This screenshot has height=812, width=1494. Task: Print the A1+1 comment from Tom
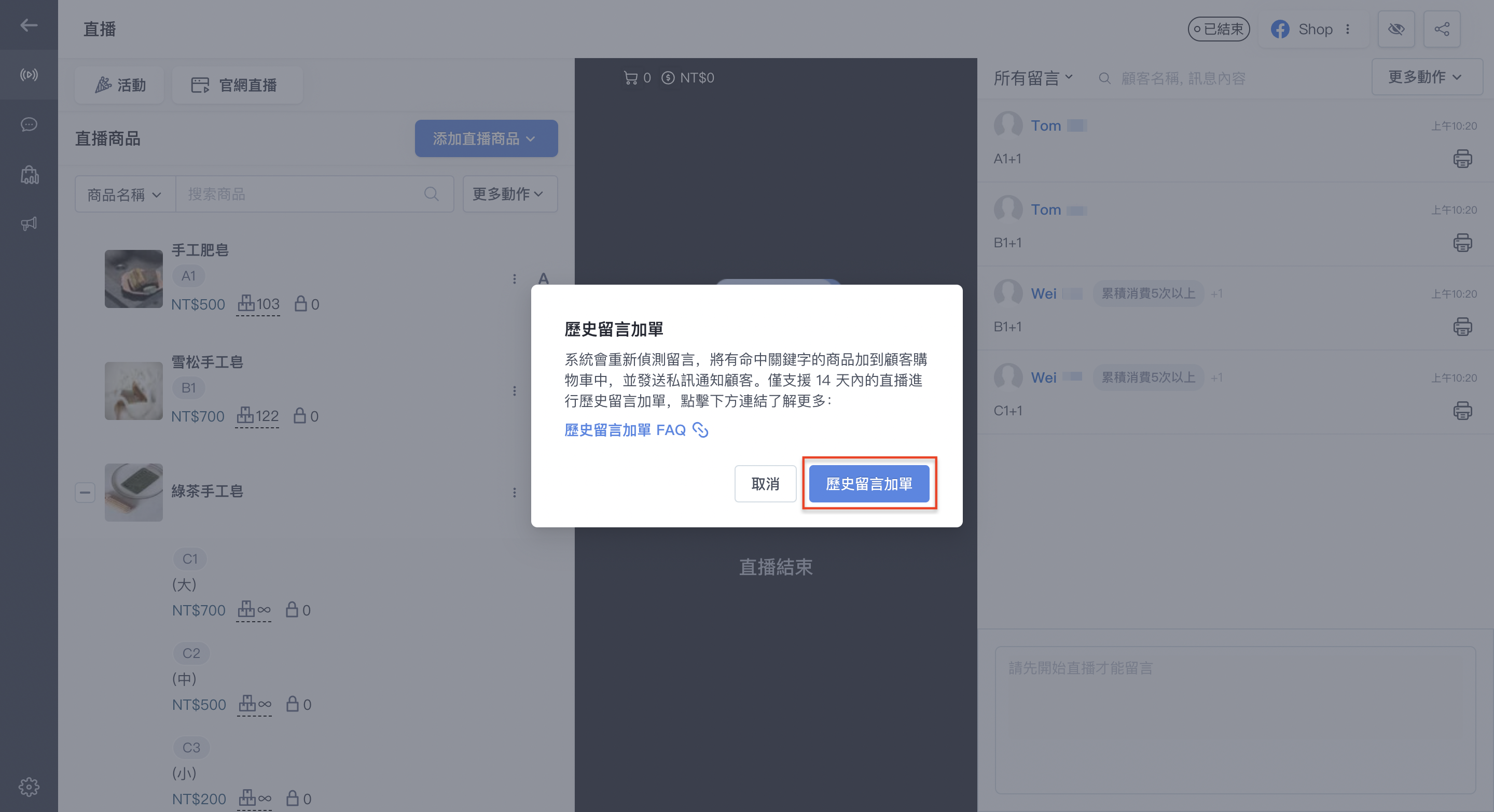[1462, 159]
